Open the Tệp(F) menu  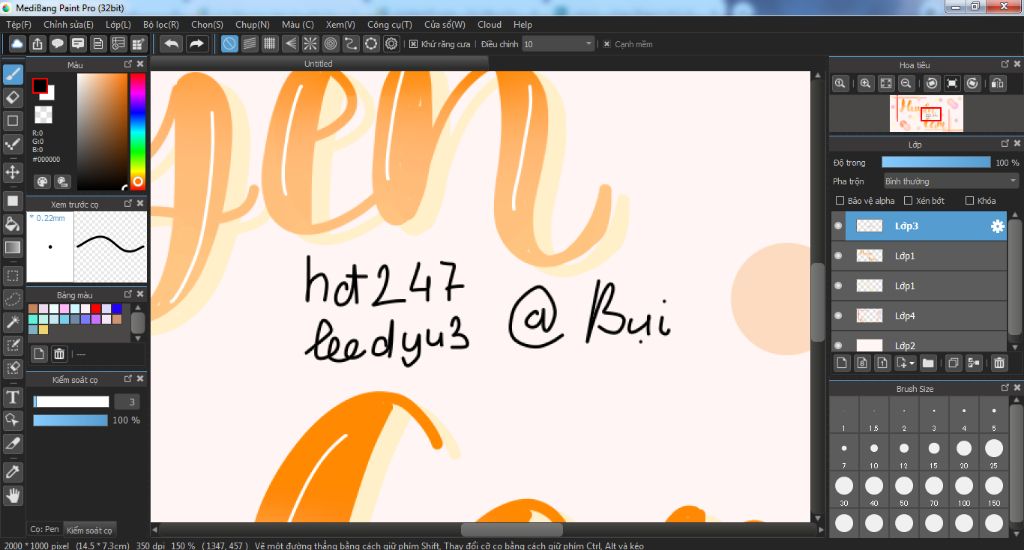[x=18, y=24]
